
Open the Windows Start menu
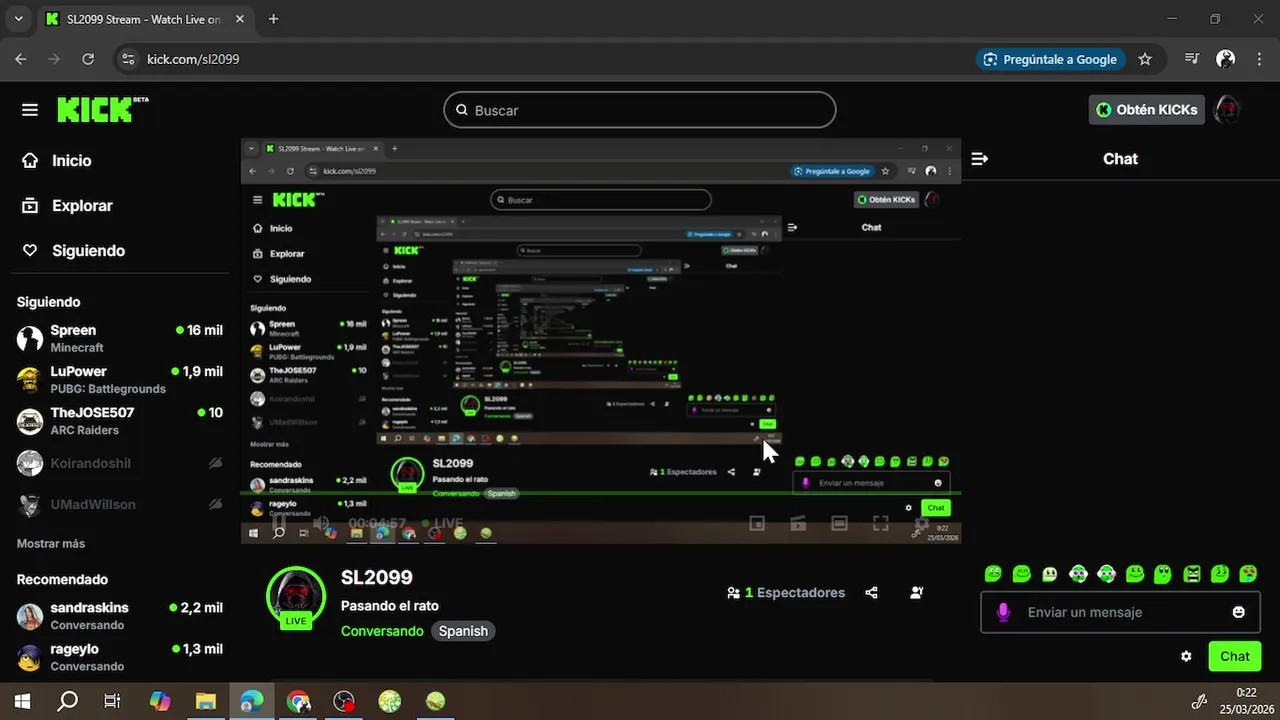[22, 701]
